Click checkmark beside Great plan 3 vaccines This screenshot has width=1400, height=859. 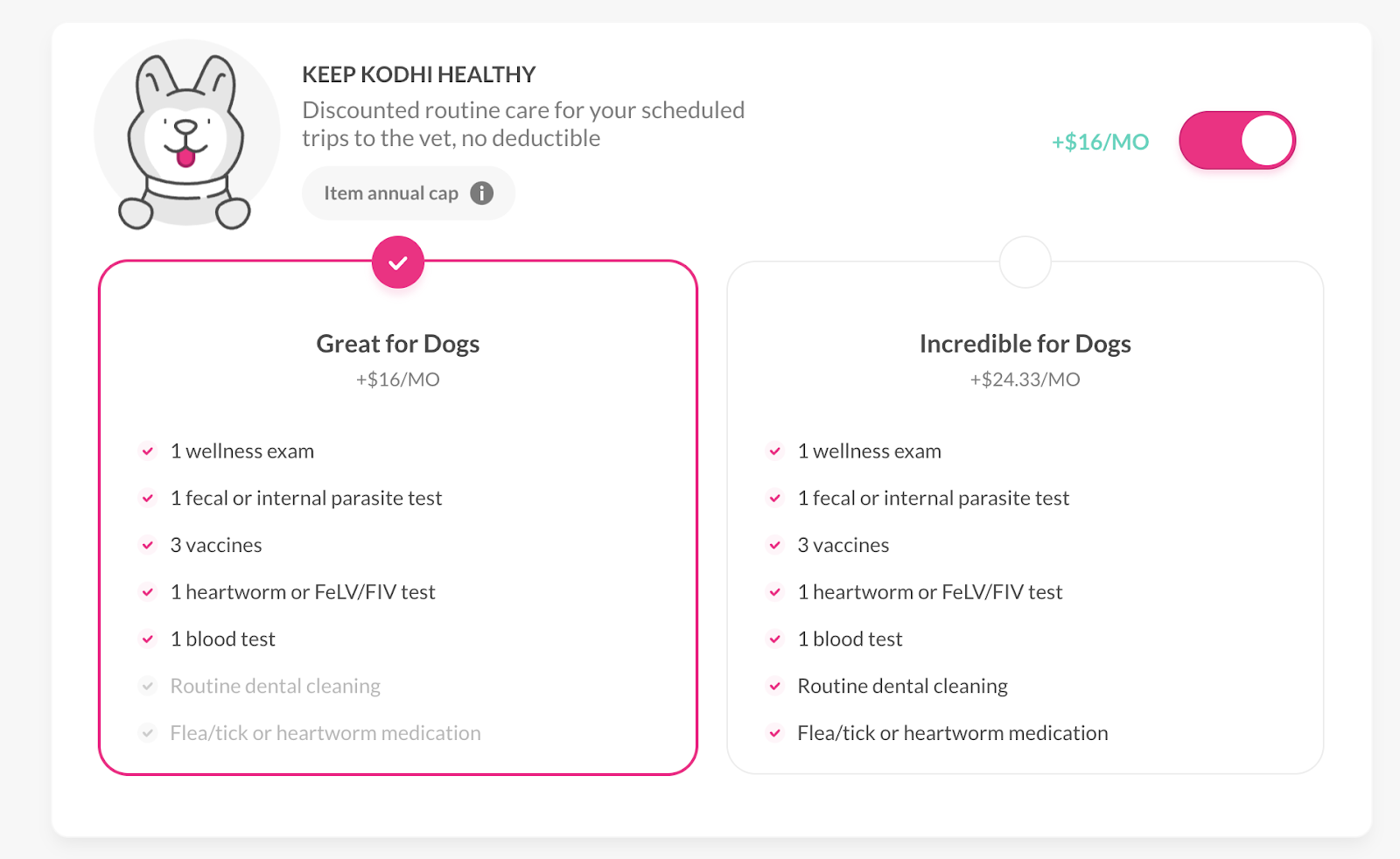click(x=148, y=545)
